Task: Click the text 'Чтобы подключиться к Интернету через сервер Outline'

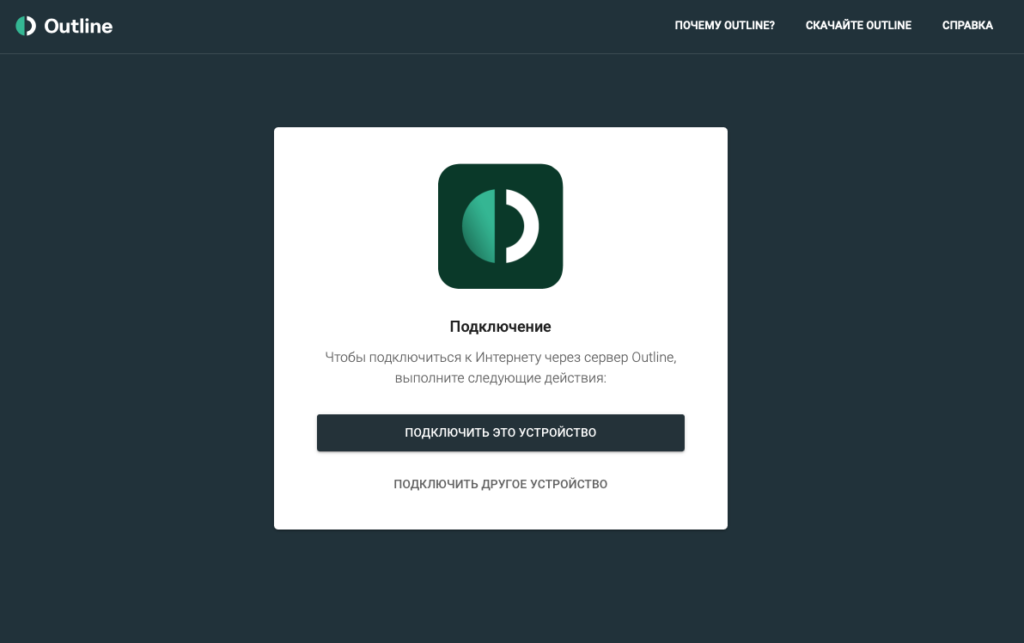Action: point(500,357)
